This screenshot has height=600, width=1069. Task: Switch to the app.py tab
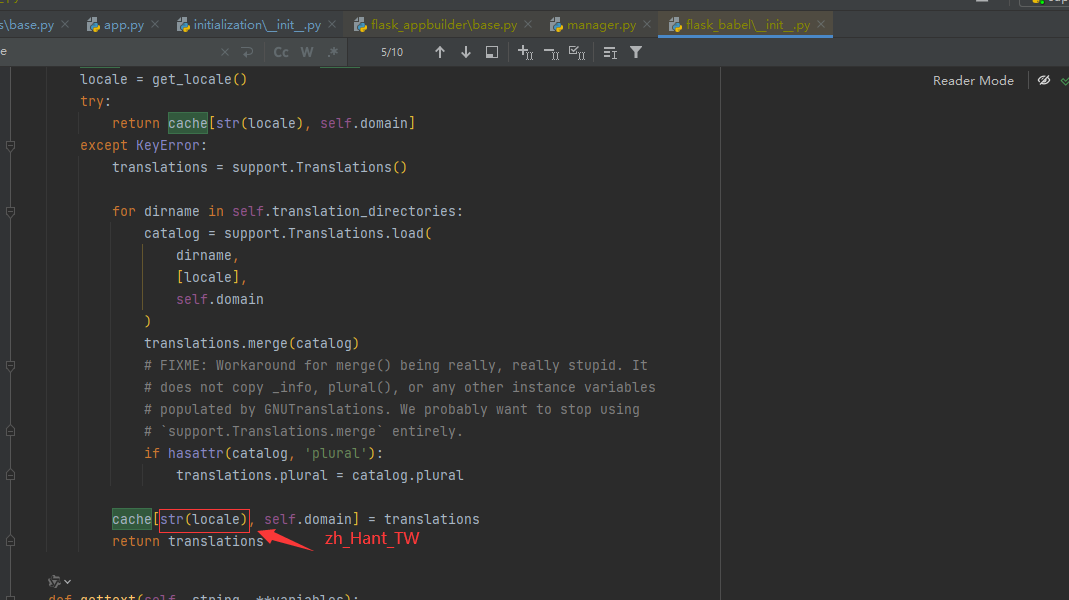click(x=123, y=25)
